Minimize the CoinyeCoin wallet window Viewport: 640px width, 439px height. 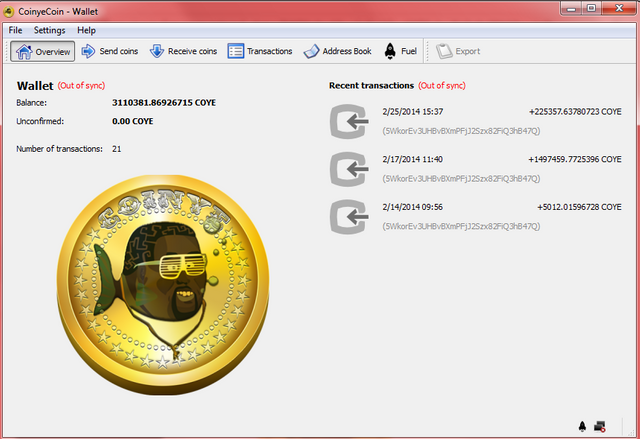click(571, 8)
